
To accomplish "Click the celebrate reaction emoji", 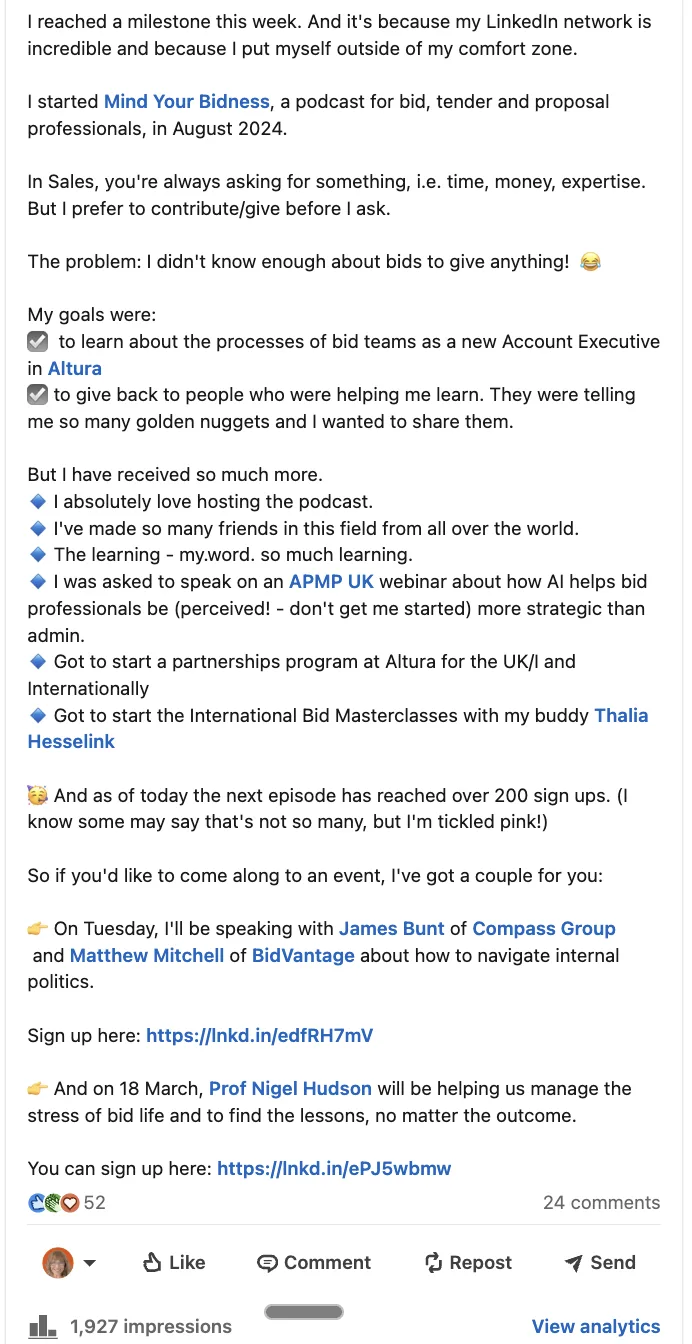I will 52,1202.
